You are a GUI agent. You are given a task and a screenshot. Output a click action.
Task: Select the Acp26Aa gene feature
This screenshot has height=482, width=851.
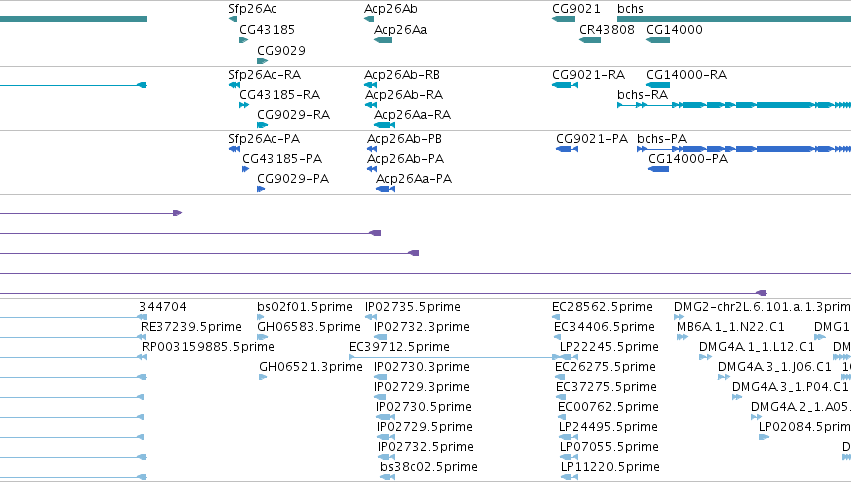point(383,40)
